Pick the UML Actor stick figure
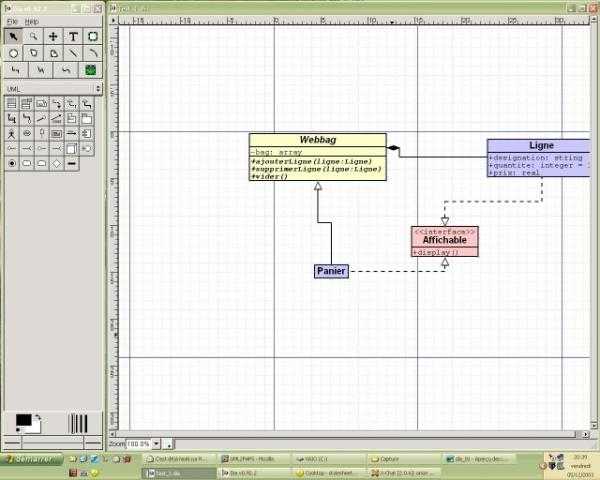This screenshot has height=480, width=600. [x=12, y=134]
